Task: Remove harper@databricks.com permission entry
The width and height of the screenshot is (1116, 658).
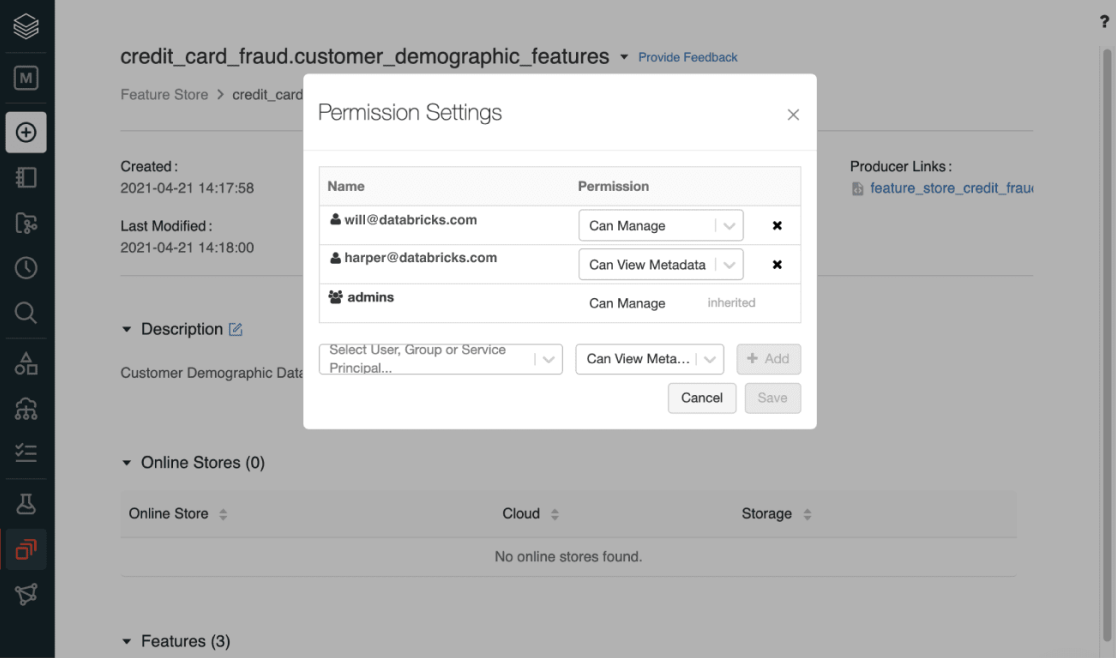Action: click(777, 265)
